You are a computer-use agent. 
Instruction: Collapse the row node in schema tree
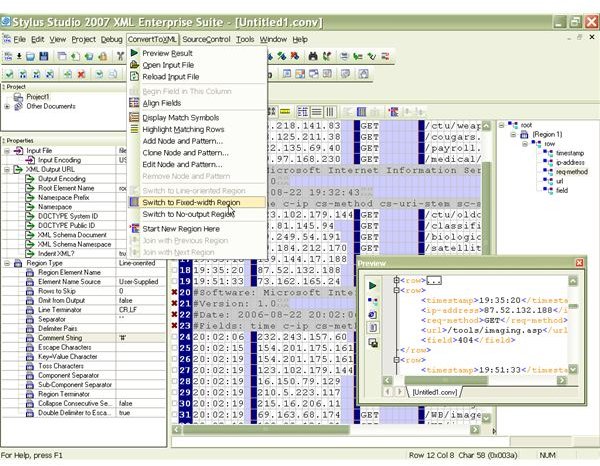(x=525, y=144)
